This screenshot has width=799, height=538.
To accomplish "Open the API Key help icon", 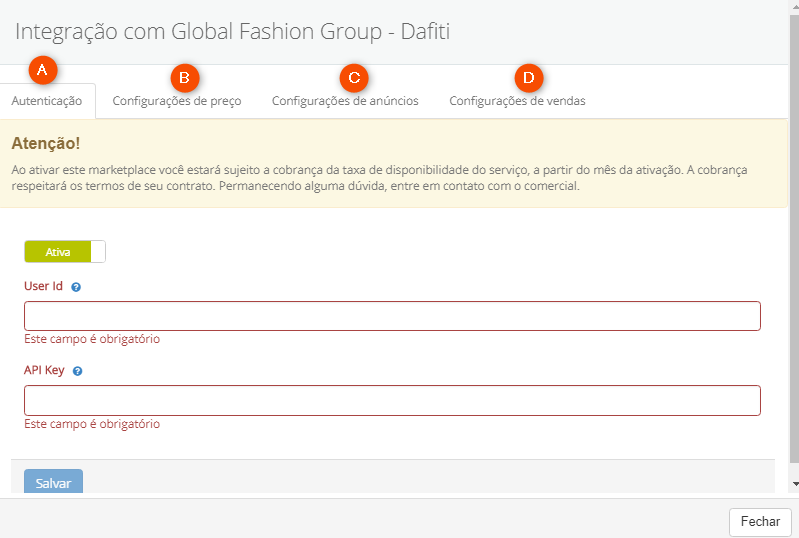I will 77,371.
